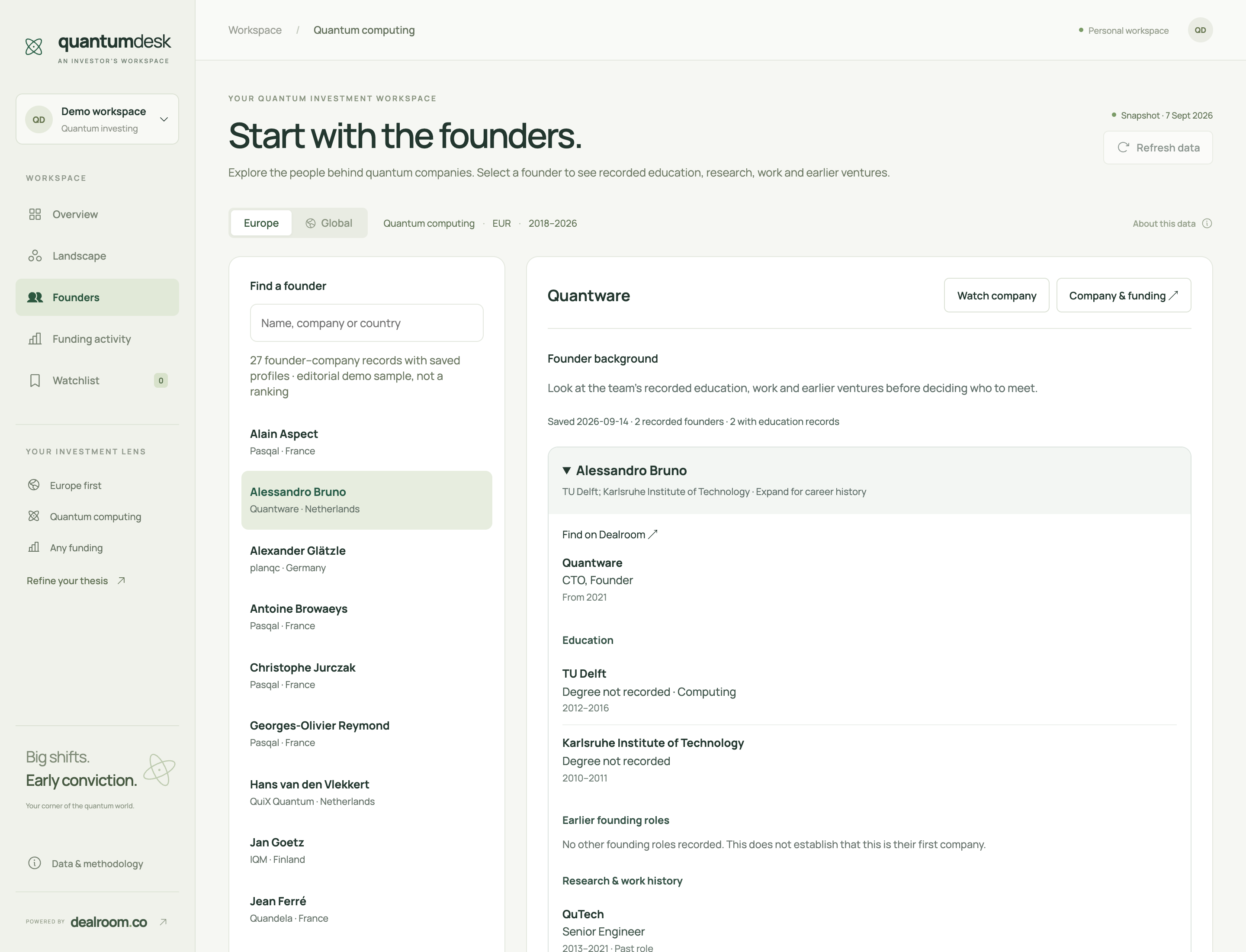Click the About this data info icon
This screenshot has height=952, width=1246.
(1207, 223)
